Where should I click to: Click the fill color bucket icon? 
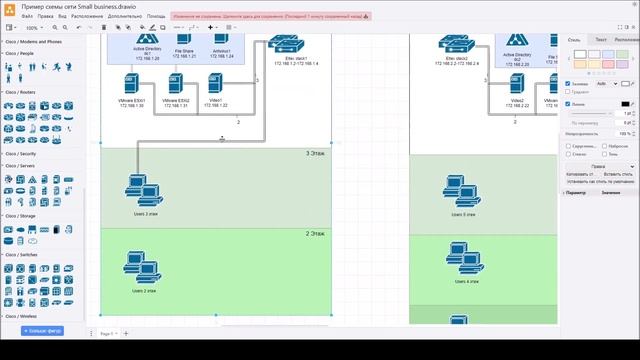(x=142, y=27)
